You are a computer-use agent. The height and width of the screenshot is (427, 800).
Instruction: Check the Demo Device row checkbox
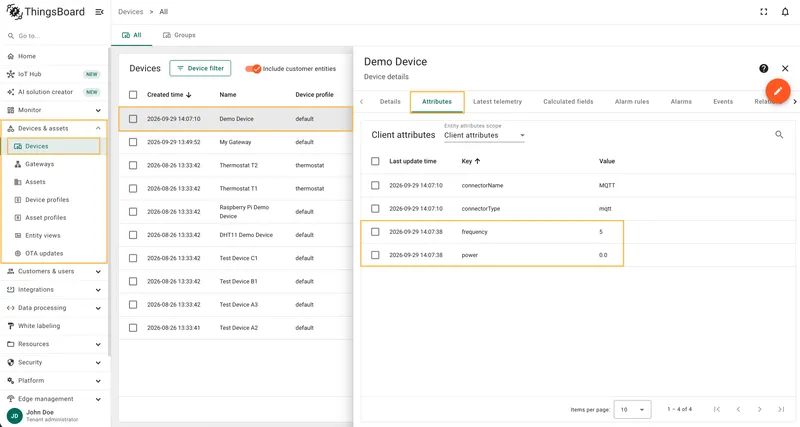133,119
